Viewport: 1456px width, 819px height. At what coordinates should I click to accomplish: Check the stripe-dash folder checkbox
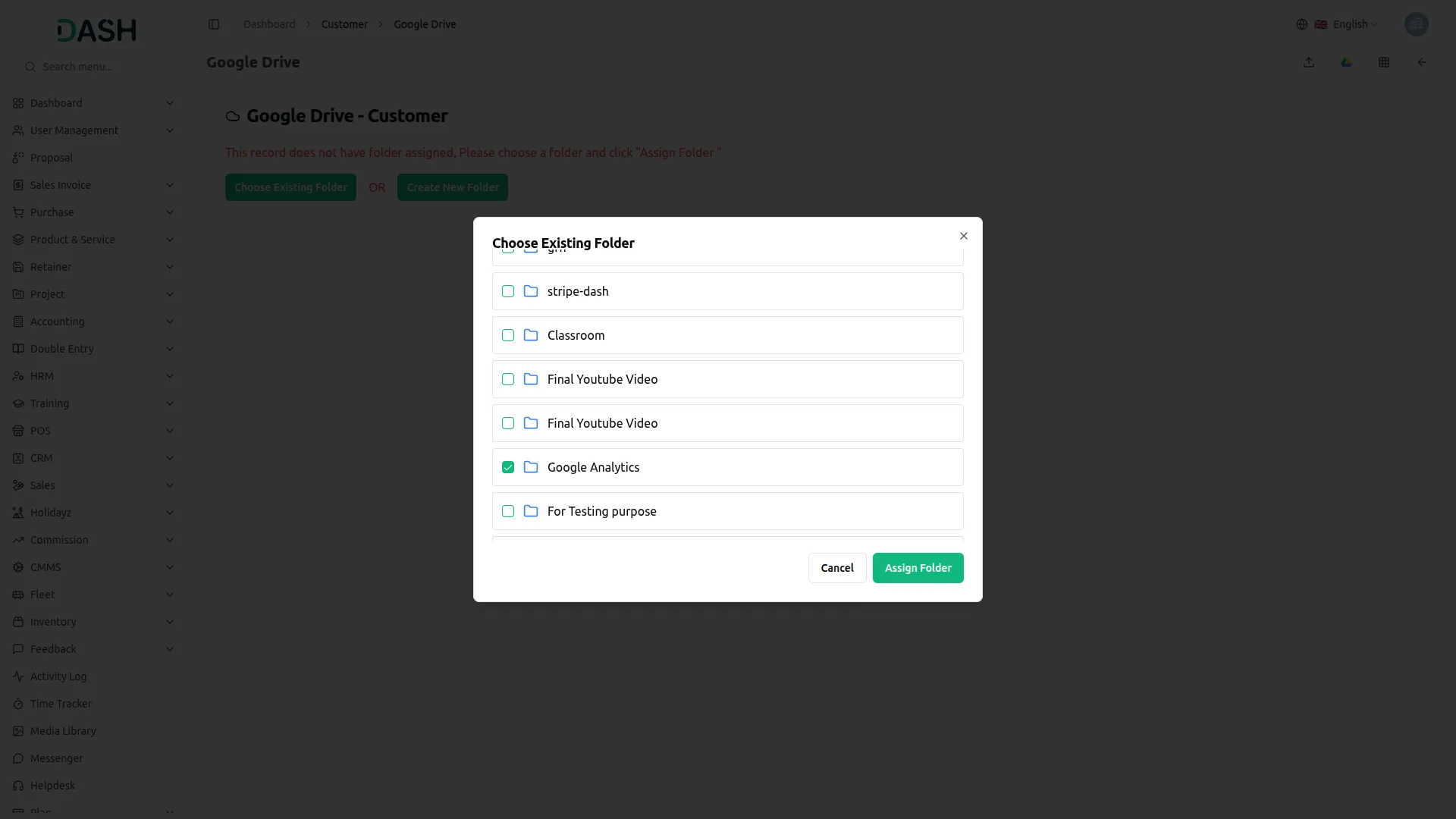(507, 291)
